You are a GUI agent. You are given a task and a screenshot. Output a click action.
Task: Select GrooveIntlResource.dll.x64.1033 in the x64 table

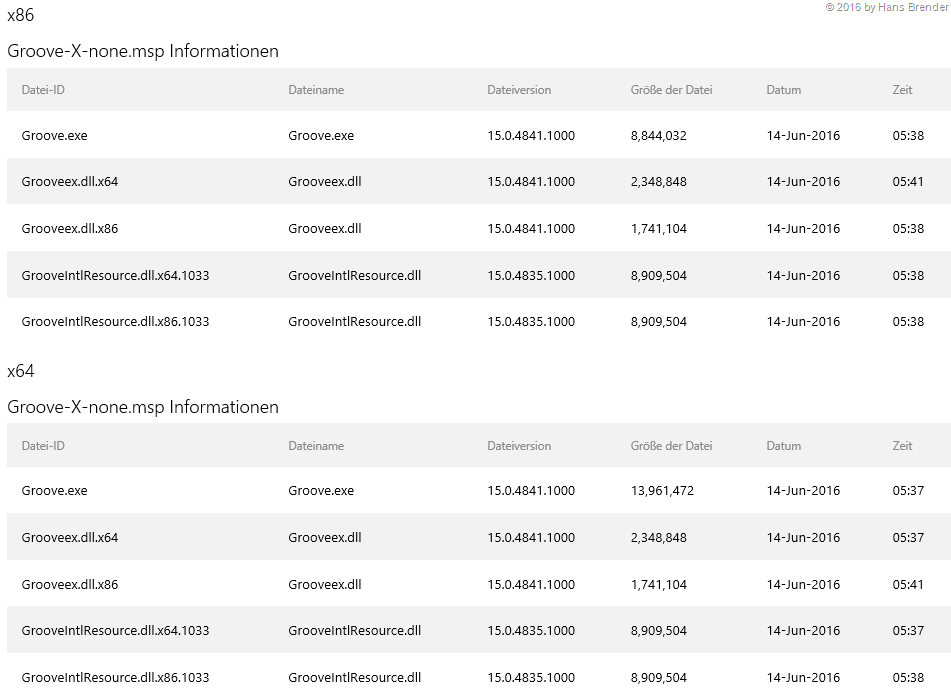(115, 631)
